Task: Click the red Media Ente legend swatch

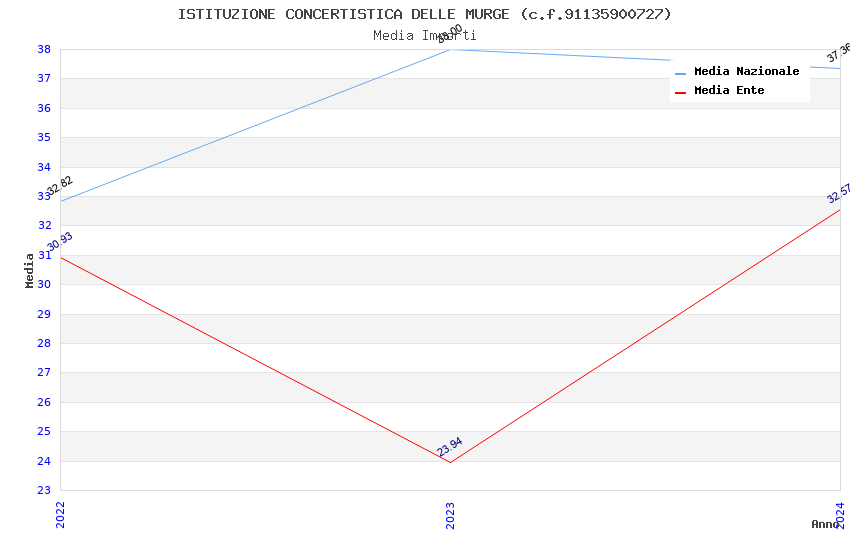Action: coord(680,93)
